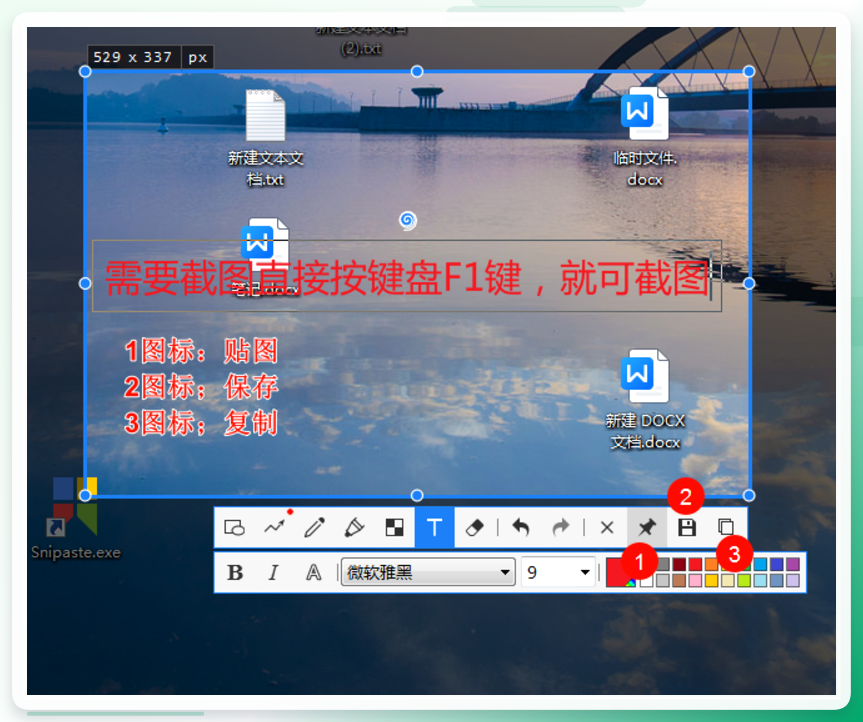
Task: Select the marker highlighter tool
Action: (354, 528)
